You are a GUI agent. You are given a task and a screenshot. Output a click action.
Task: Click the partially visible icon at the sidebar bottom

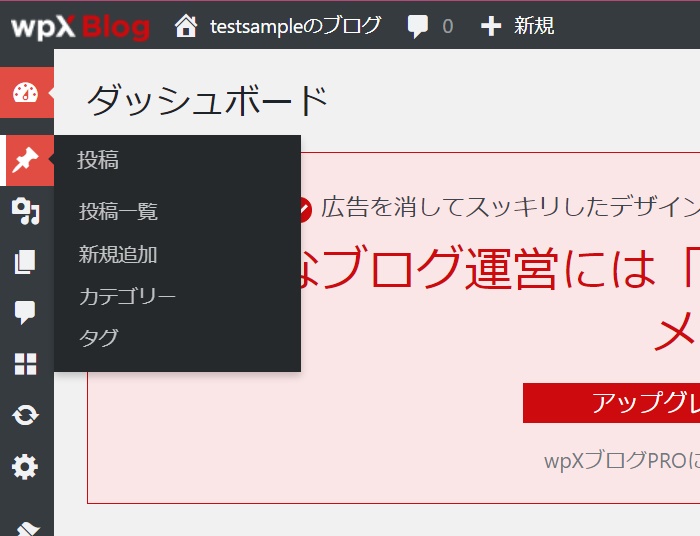[x=27, y=526]
